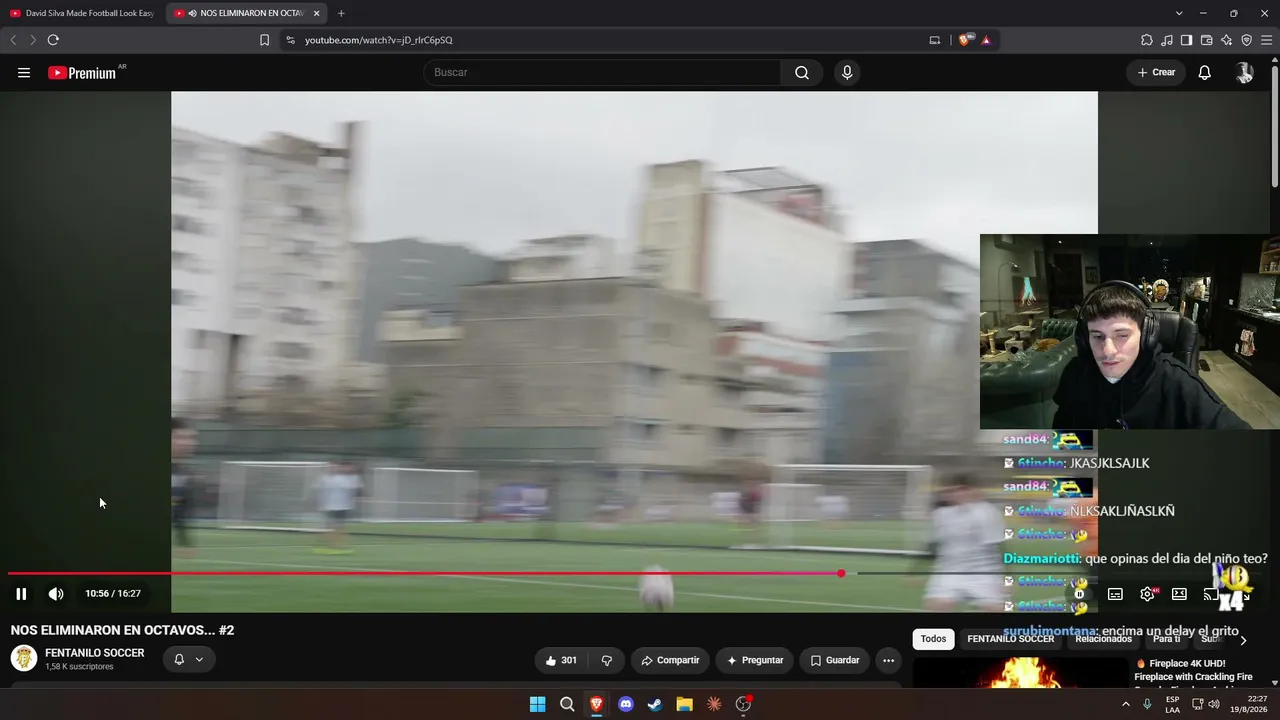
Task: Open the Leo AI sparkle icon
Action: [x=1227, y=40]
